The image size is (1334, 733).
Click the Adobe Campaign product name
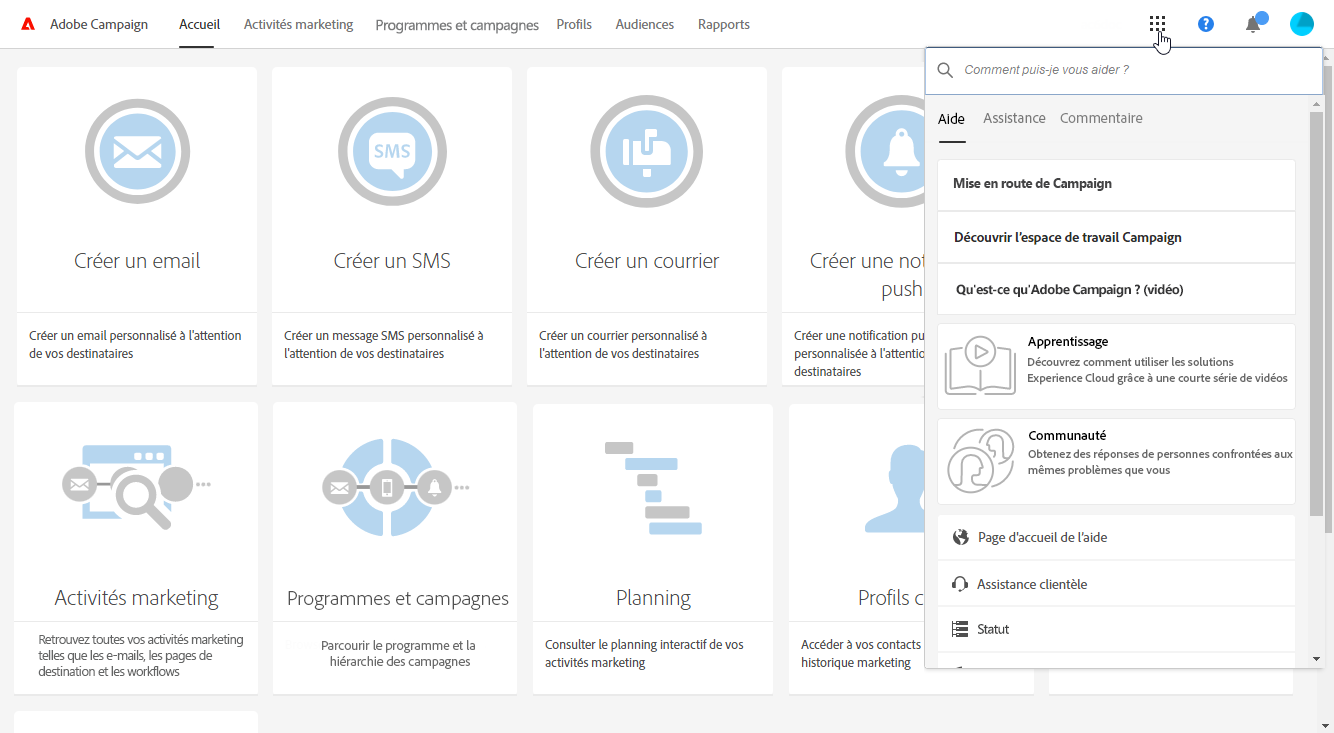coord(99,24)
